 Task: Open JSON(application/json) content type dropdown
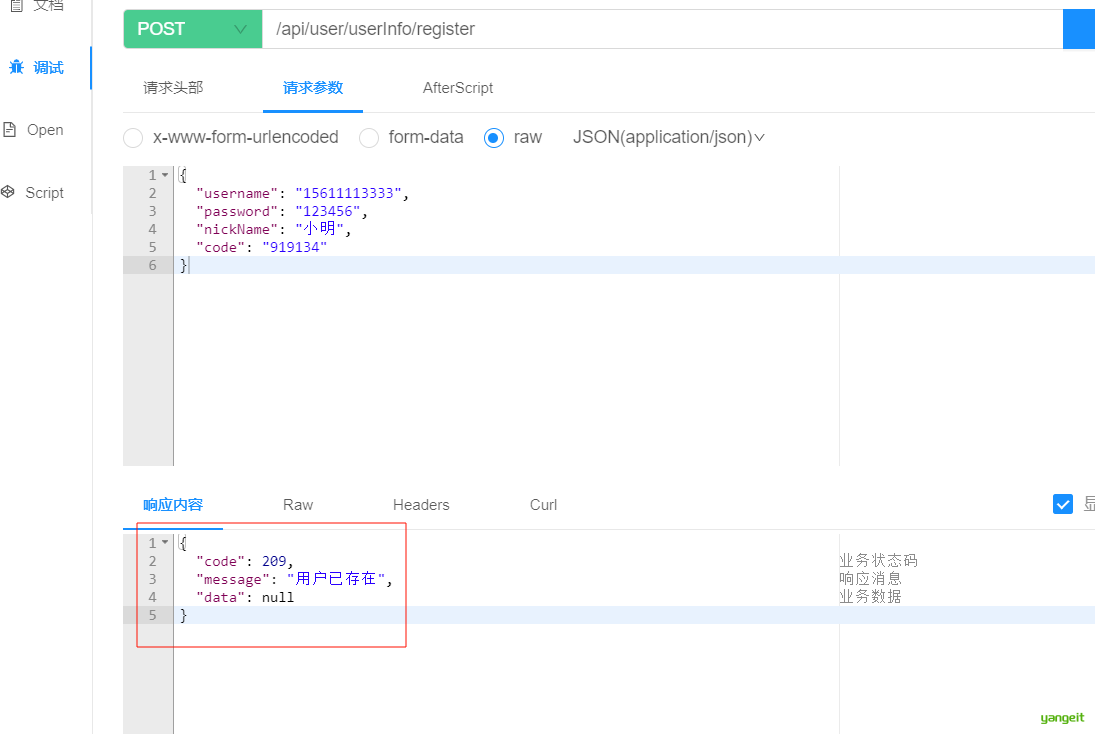coord(668,138)
